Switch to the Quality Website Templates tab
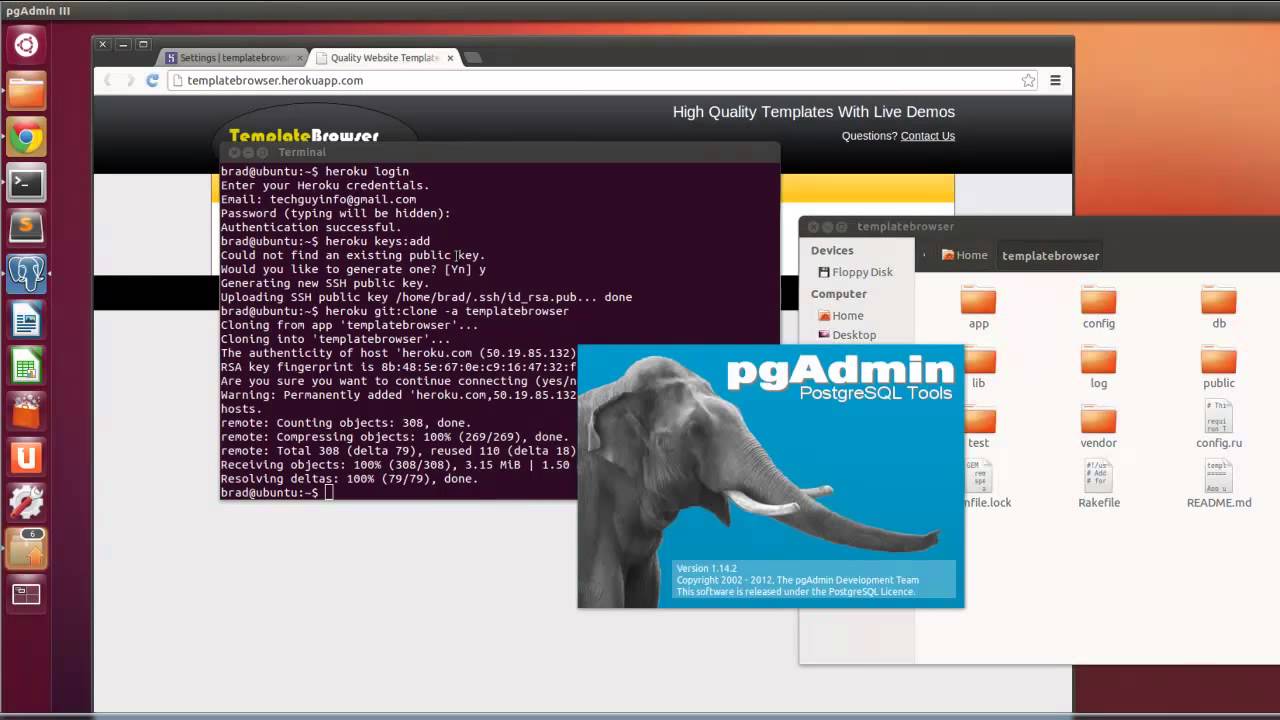This screenshot has height=720, width=1280. [384, 58]
